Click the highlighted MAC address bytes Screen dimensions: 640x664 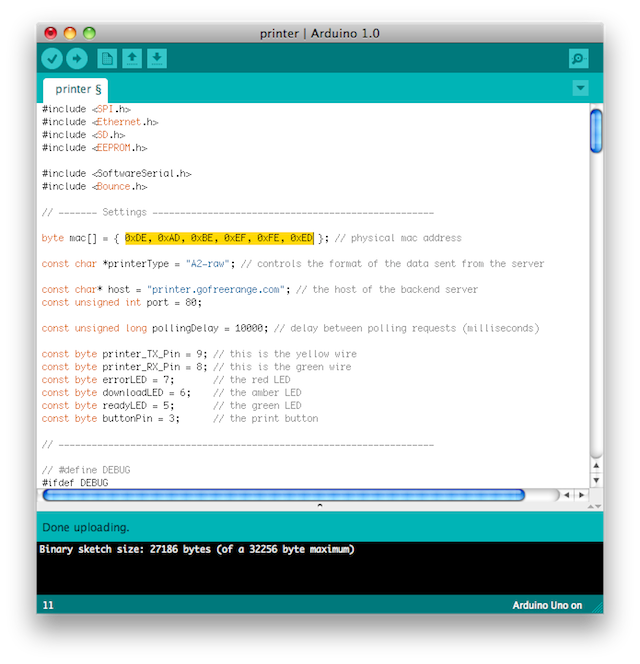tap(219, 238)
